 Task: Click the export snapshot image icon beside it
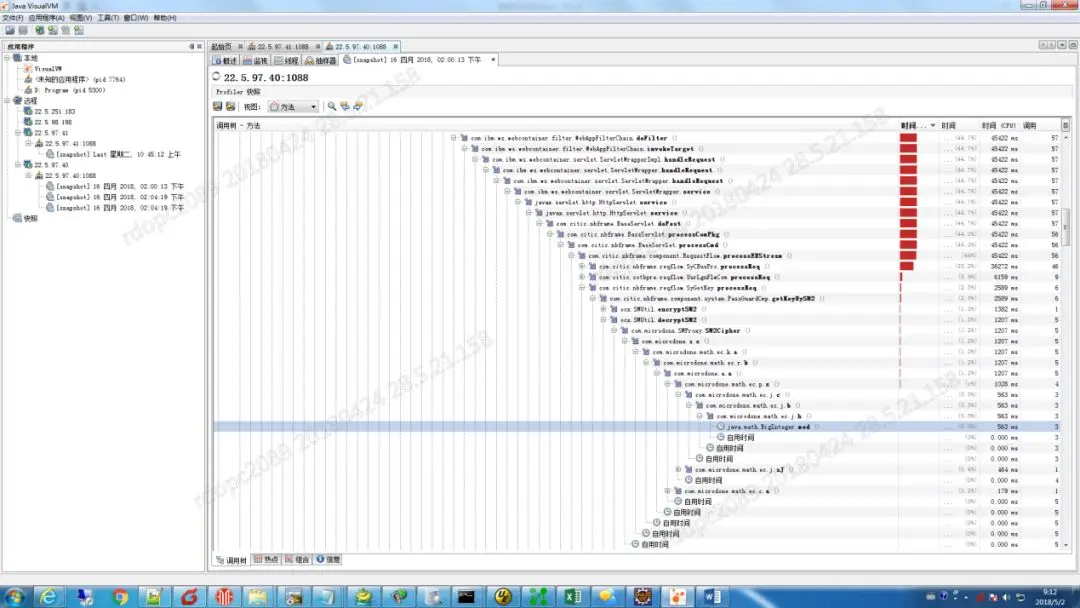click(x=230, y=107)
